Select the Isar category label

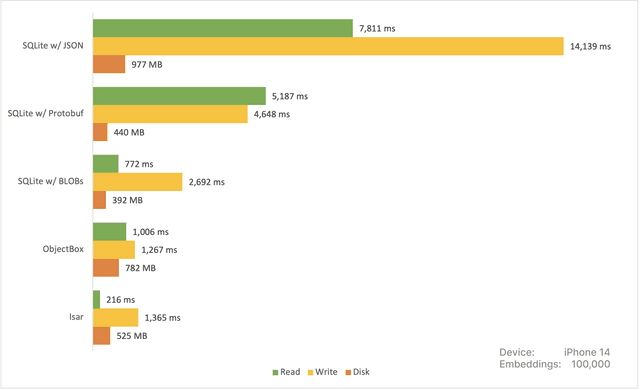[x=76, y=317]
